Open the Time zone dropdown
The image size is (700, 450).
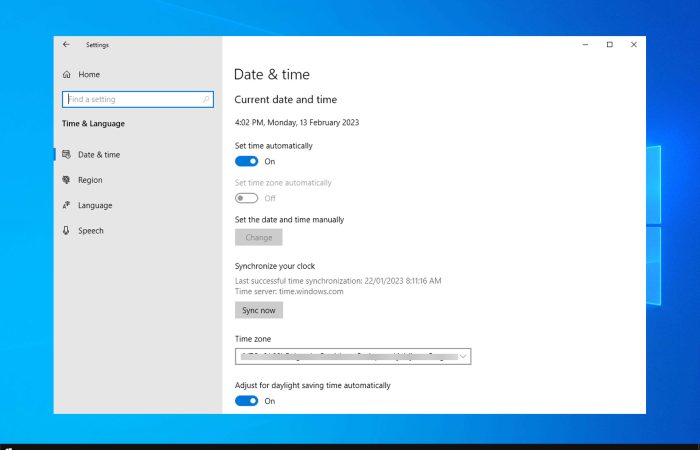(x=353, y=356)
